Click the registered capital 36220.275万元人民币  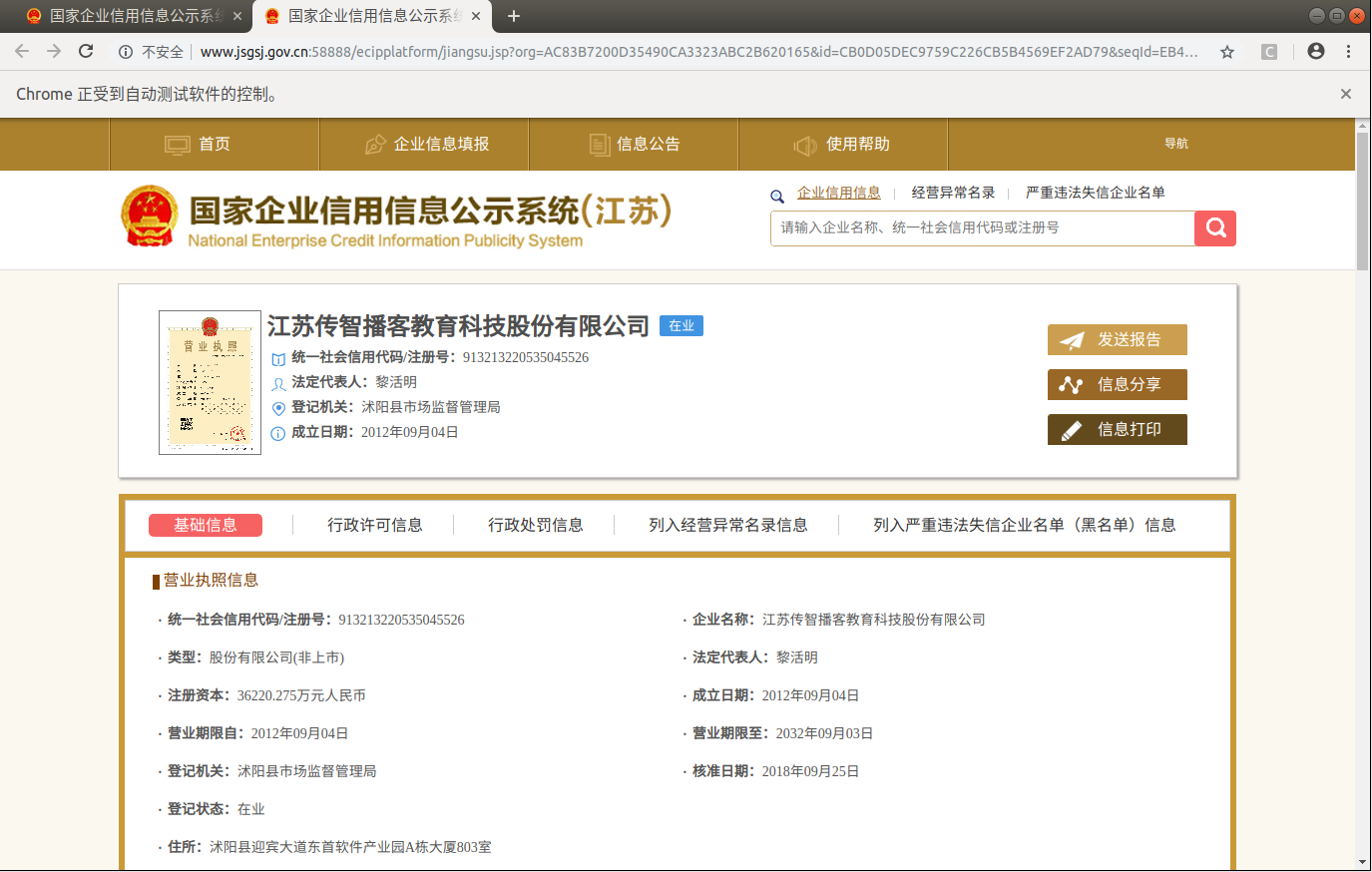tap(301, 696)
